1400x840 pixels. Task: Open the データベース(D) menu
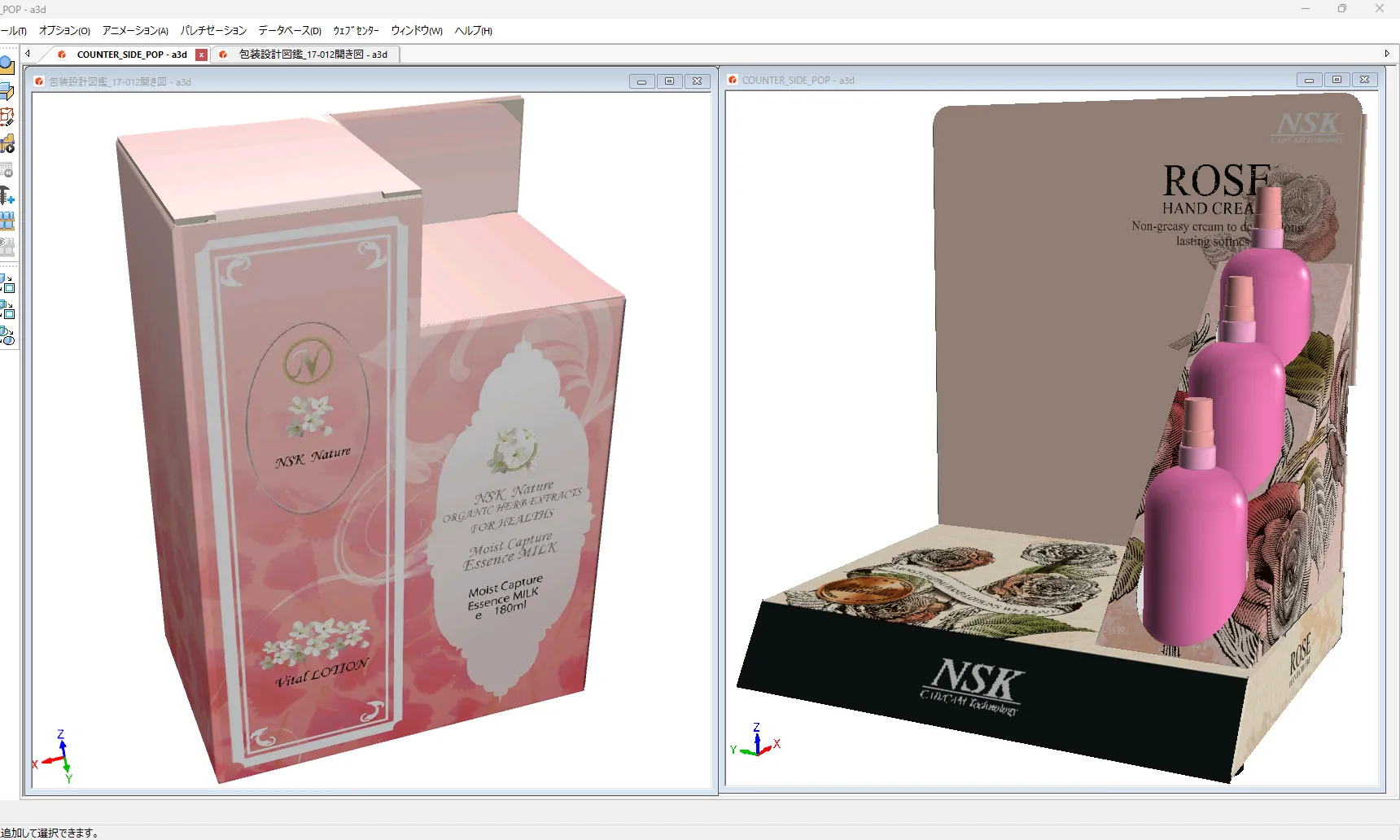289,31
